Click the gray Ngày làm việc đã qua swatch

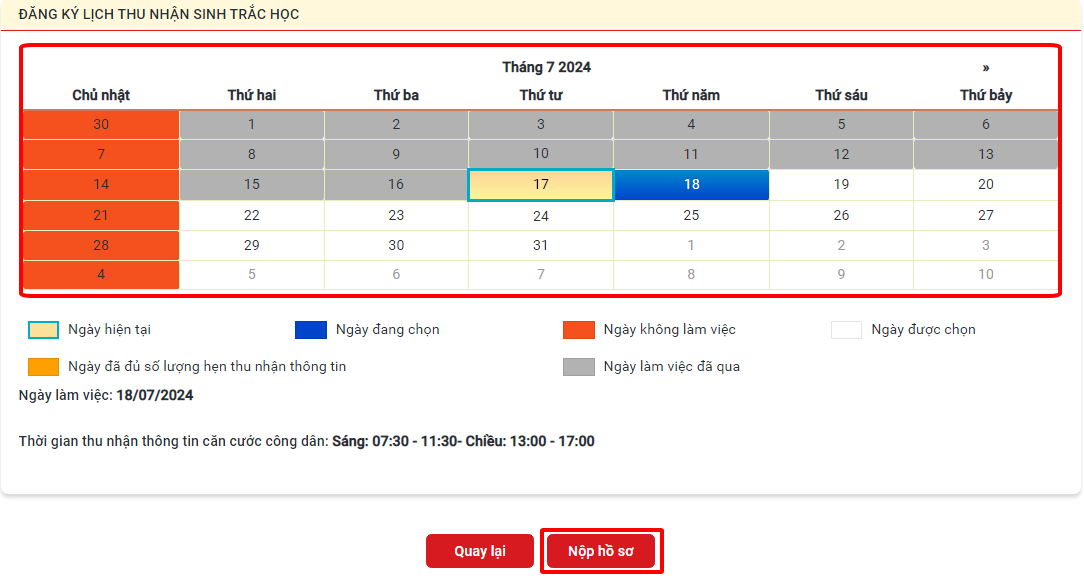[x=579, y=367]
